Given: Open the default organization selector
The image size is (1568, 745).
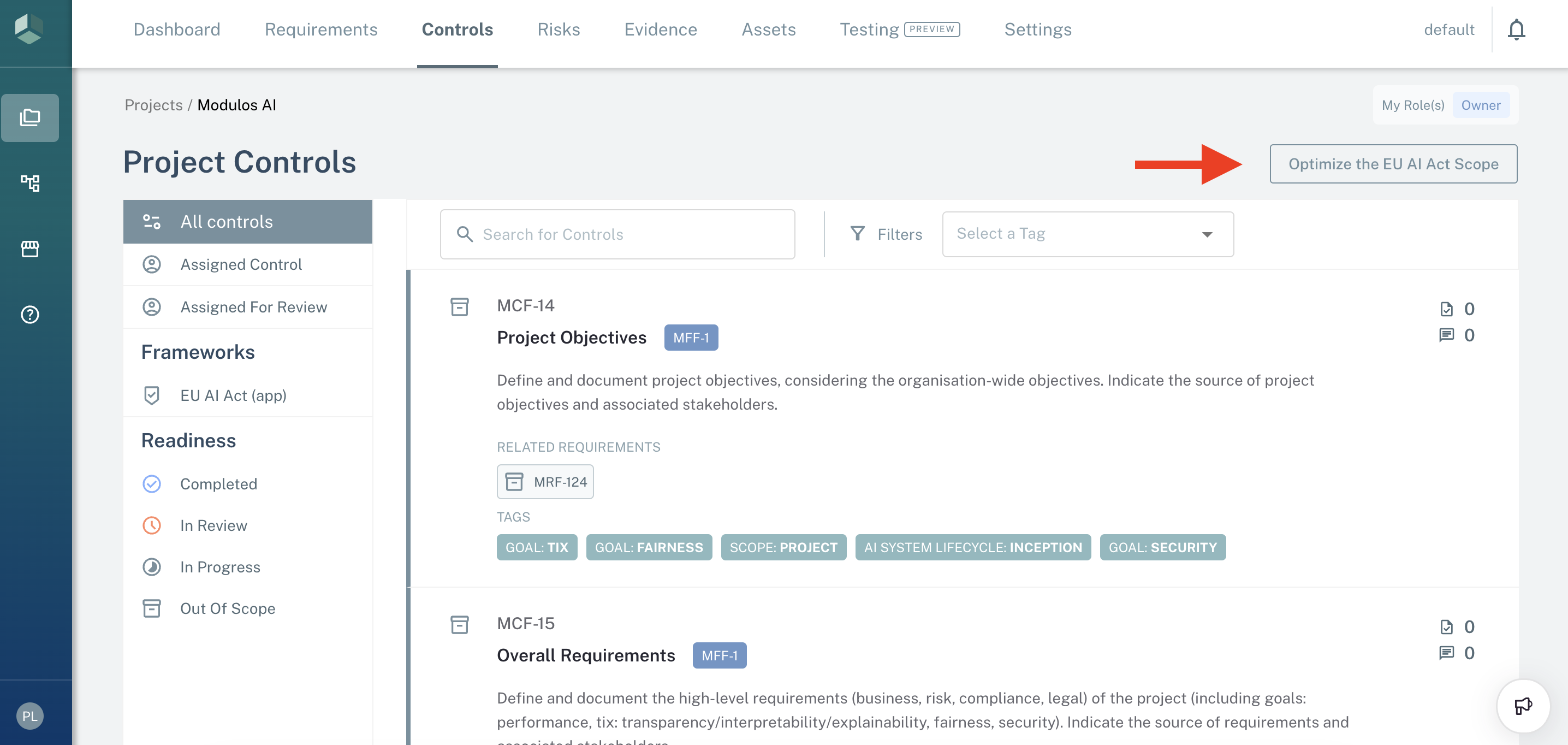Looking at the screenshot, I should click(x=1448, y=29).
